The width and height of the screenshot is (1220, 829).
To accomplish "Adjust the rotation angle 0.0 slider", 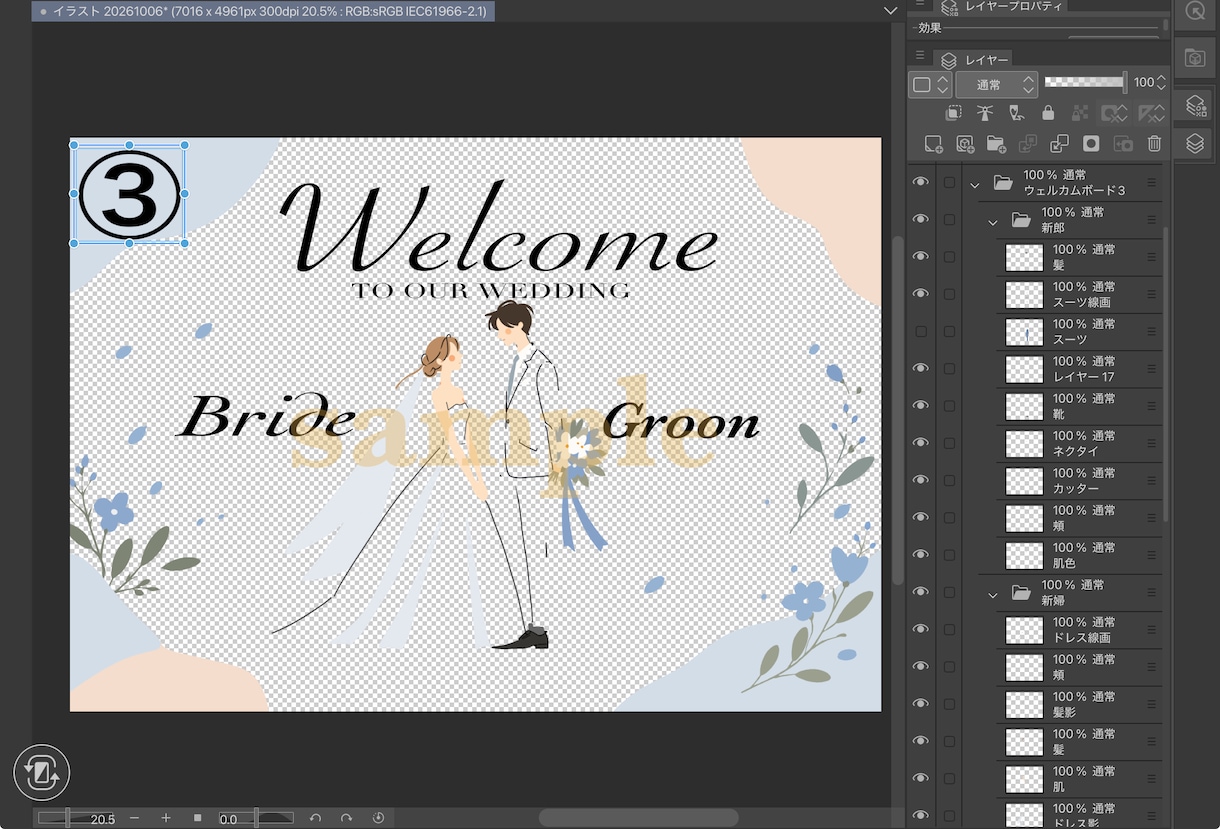I will [x=255, y=818].
